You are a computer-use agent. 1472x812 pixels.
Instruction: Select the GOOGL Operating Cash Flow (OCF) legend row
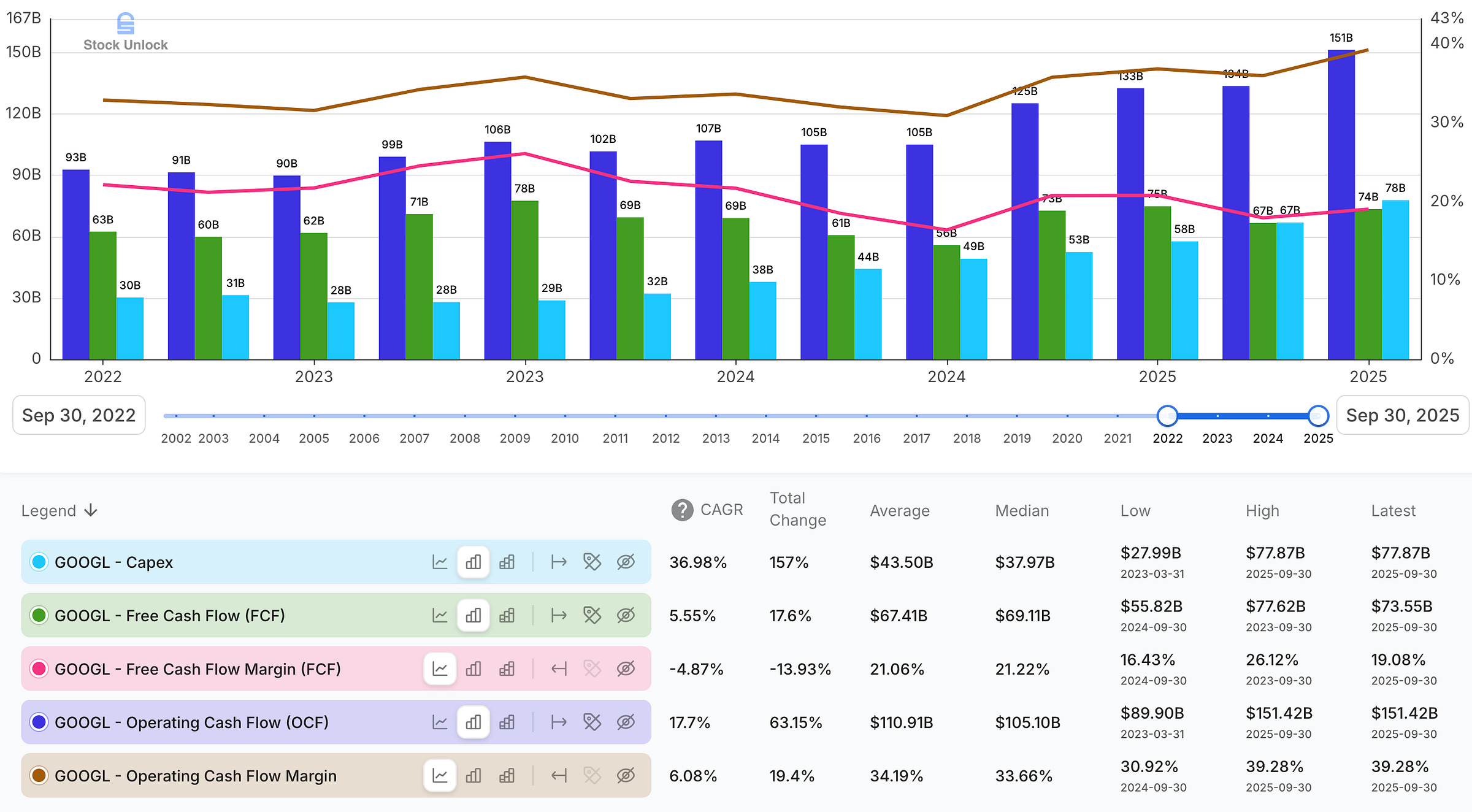(191, 722)
